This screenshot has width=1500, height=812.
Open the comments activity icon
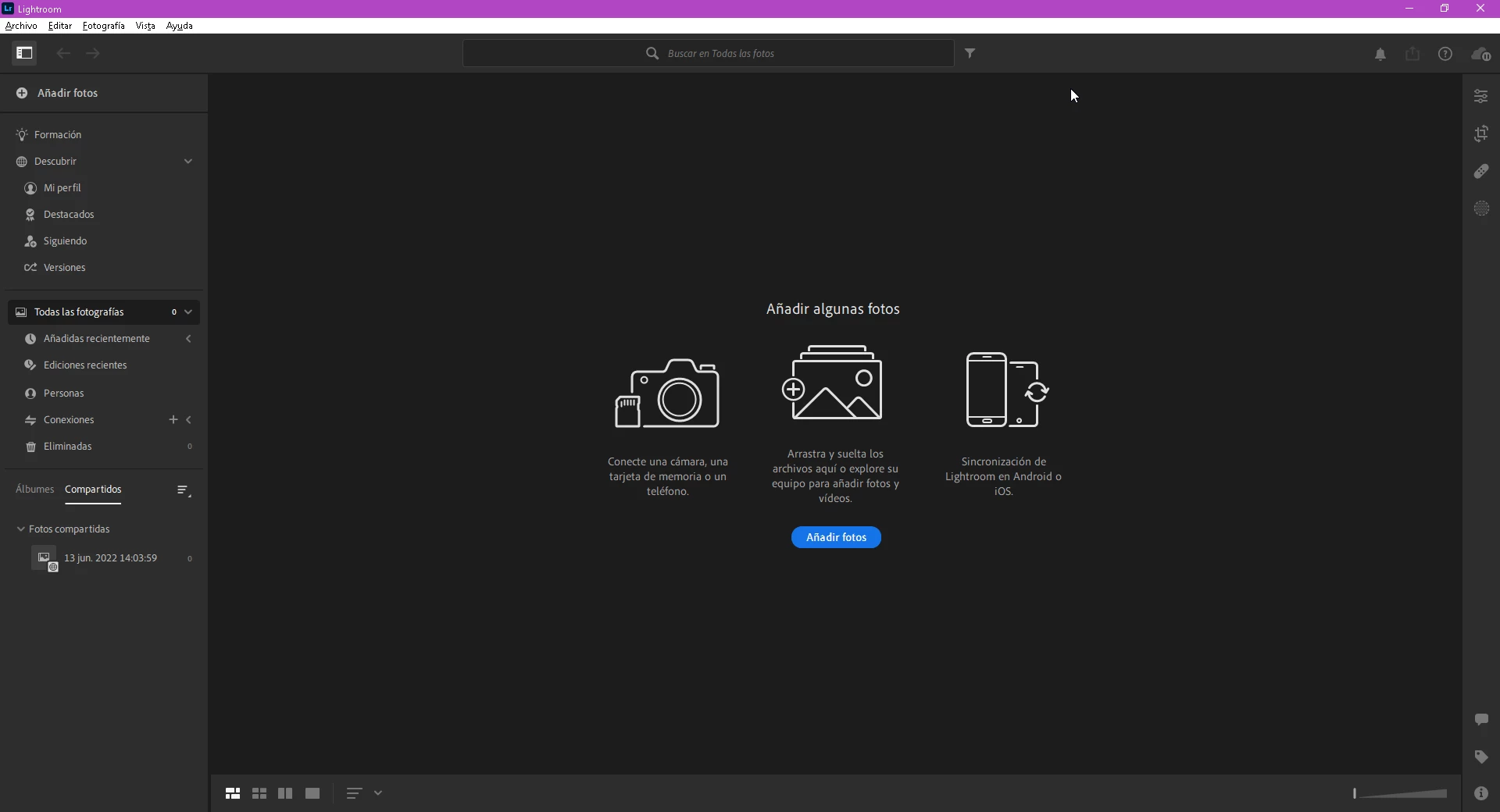1481,719
